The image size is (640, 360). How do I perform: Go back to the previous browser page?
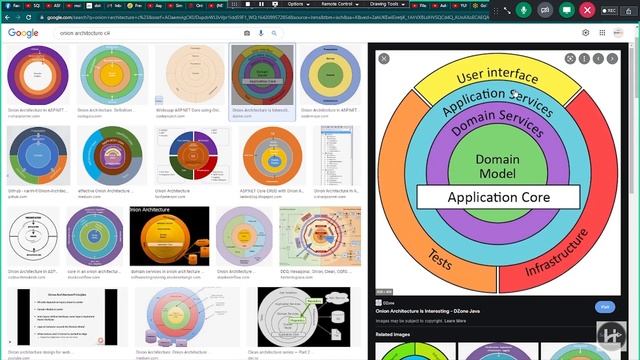pos(7,18)
